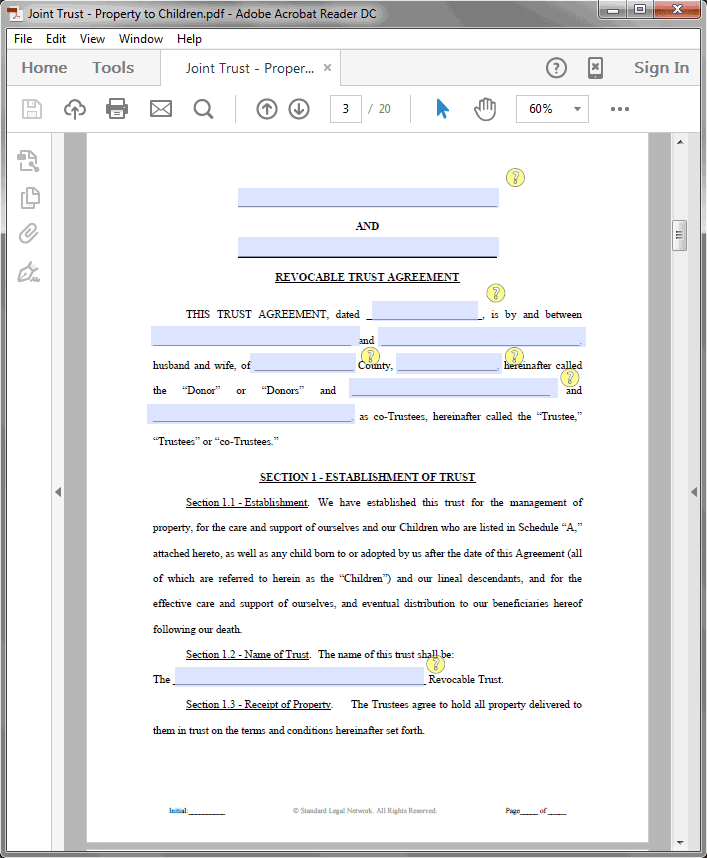Click the Save file icon
Screen dimensions: 707x858
pyautogui.click(x=32, y=109)
